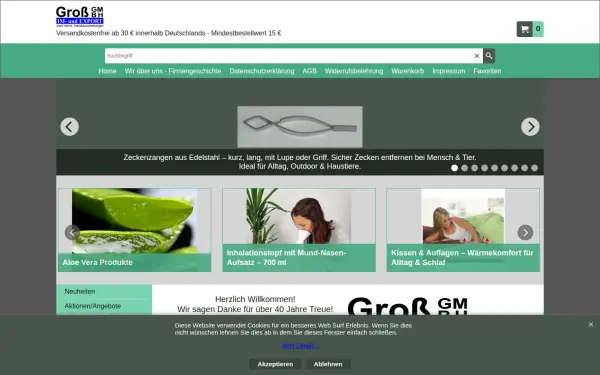Accept cookies with Akzeptieren
This screenshot has height=375, width=600.
tap(275, 364)
